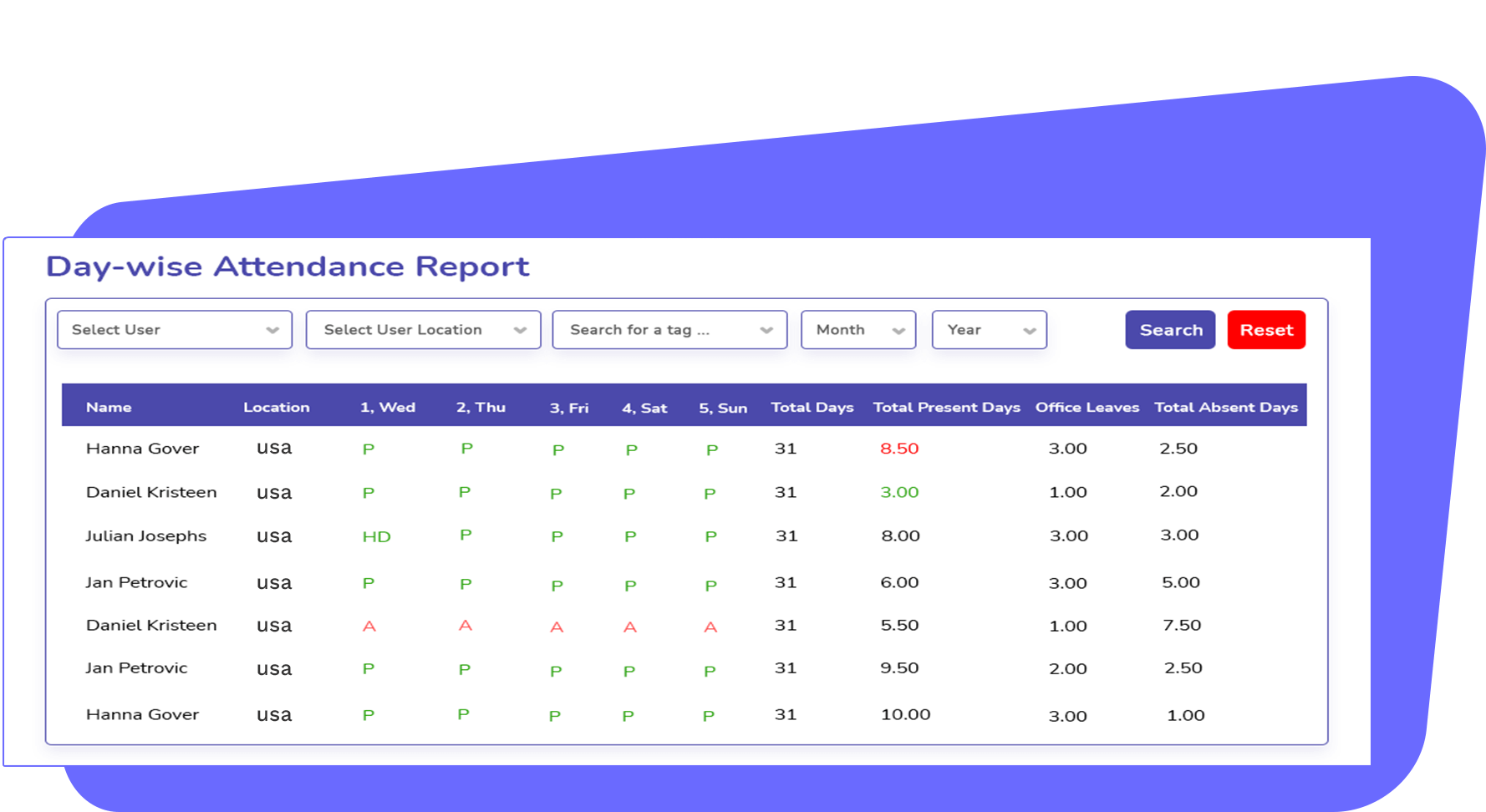This screenshot has height=812, width=1486.
Task: Open the Search for a tag dropdown
Action: pos(669,330)
